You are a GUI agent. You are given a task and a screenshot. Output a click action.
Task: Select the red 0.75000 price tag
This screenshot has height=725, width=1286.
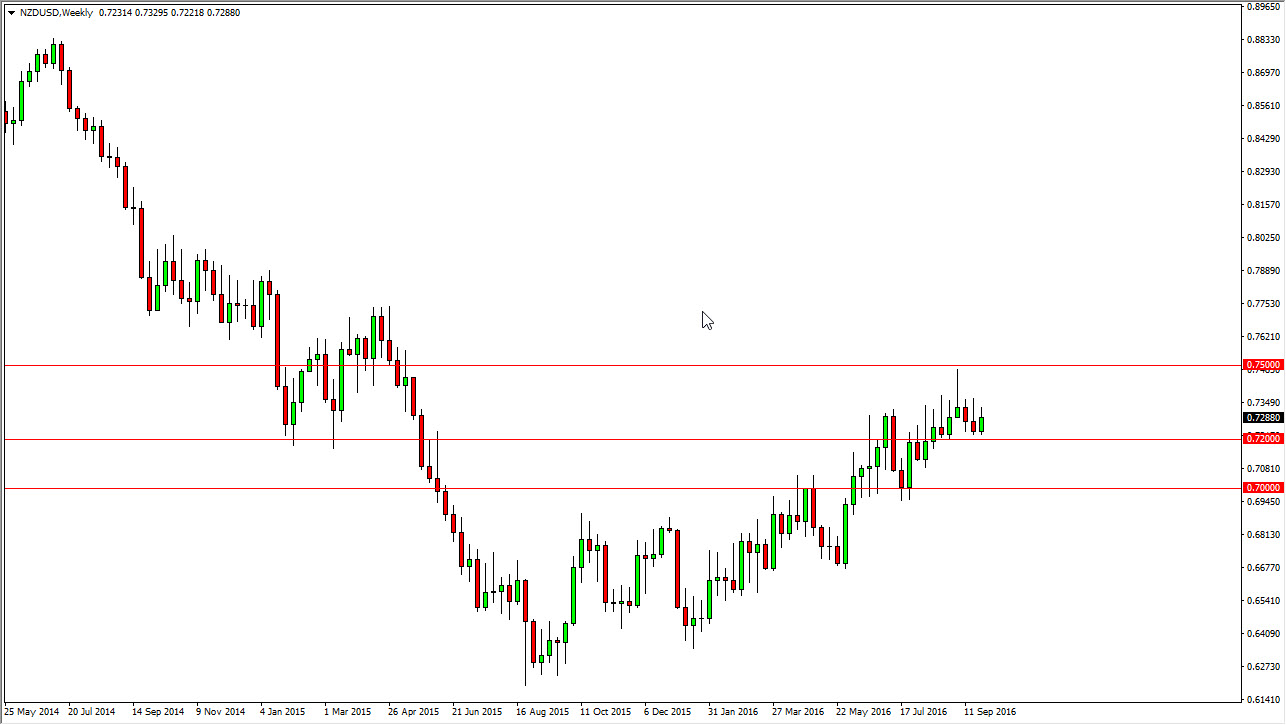[x=1264, y=365]
